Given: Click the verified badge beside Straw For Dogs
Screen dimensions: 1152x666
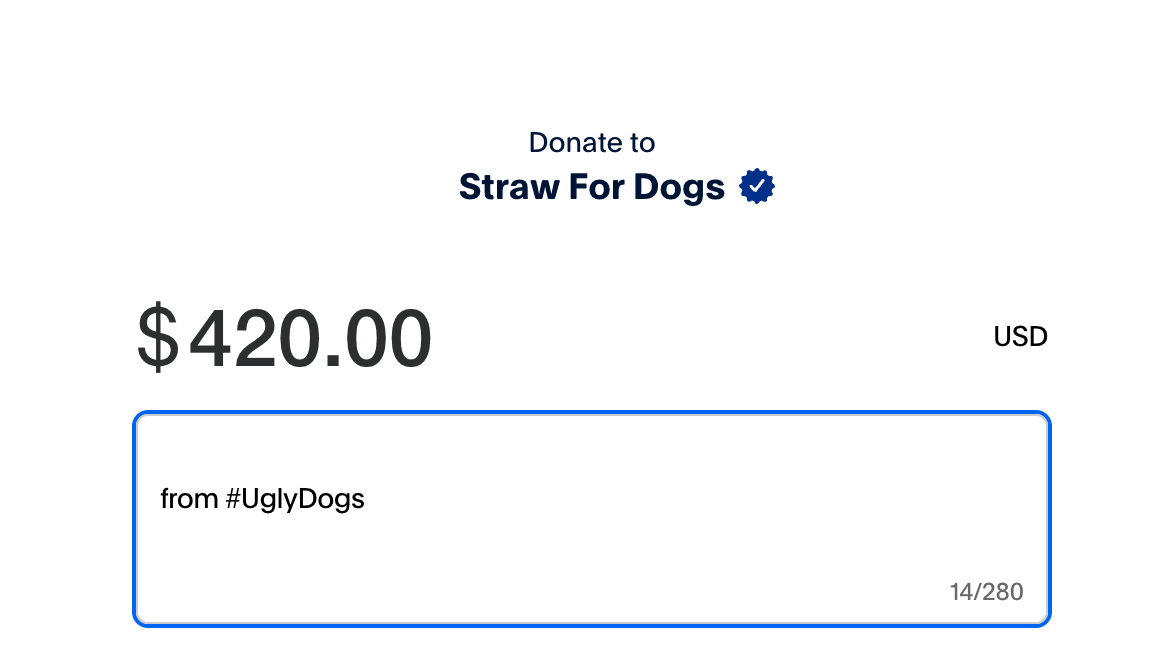Looking at the screenshot, I should click(x=757, y=187).
